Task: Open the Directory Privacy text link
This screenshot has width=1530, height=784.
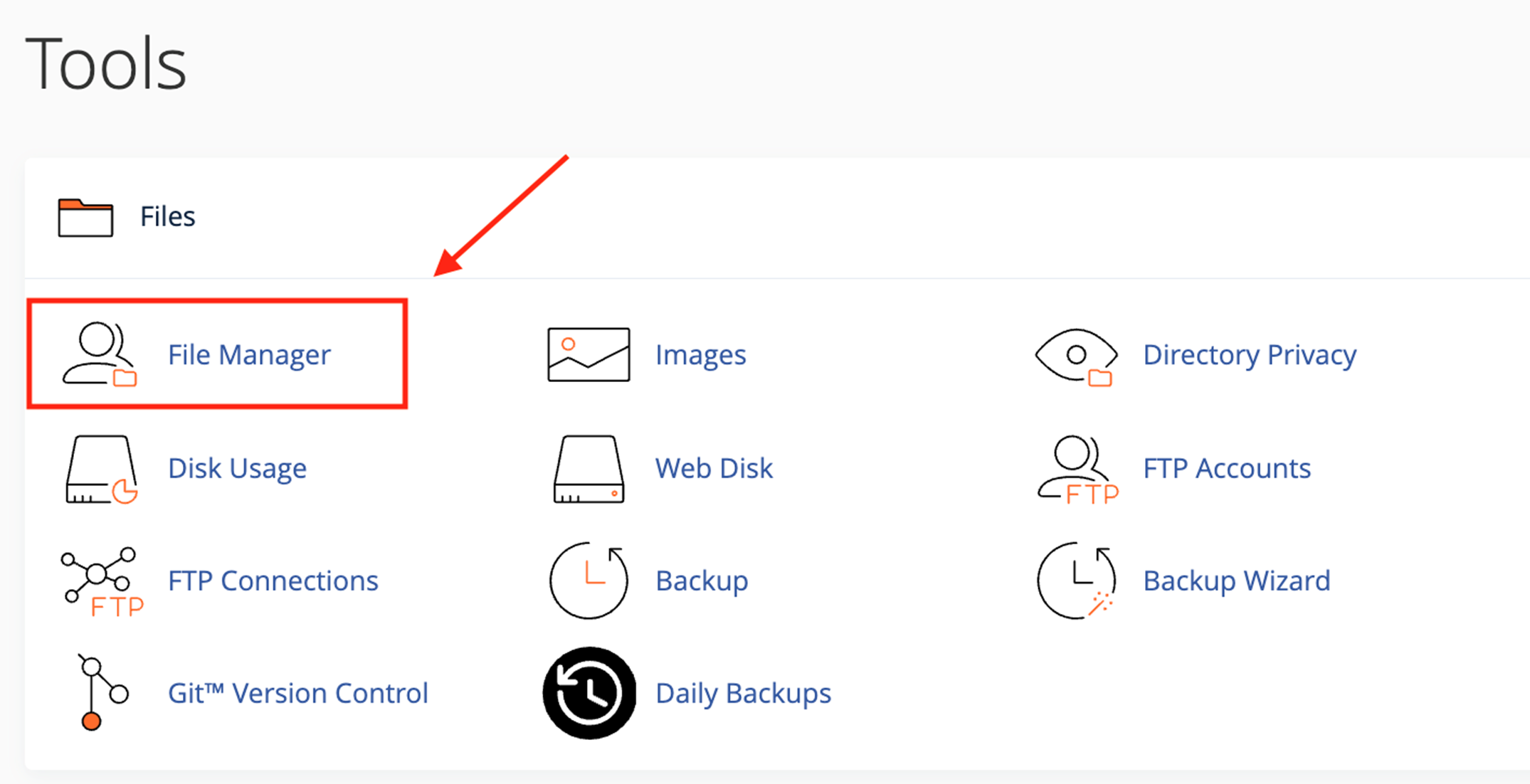Action: click(x=1250, y=354)
